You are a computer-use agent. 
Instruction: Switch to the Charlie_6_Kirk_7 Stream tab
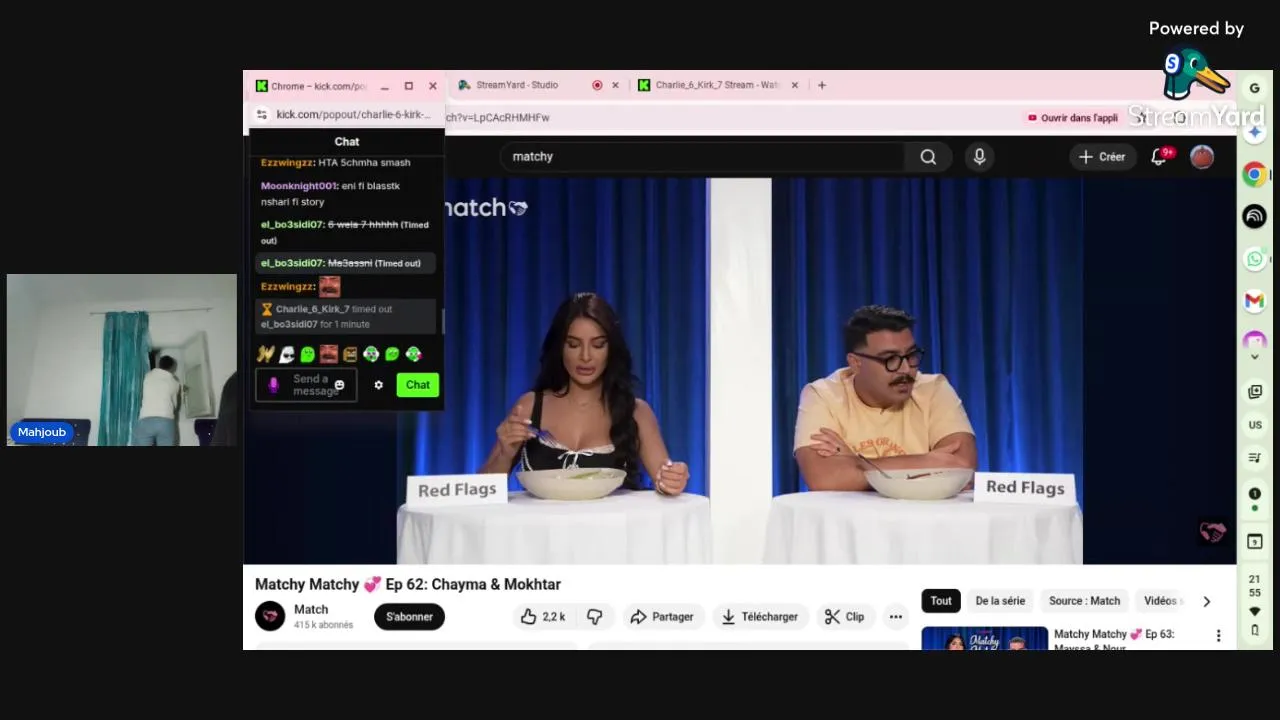[718, 85]
